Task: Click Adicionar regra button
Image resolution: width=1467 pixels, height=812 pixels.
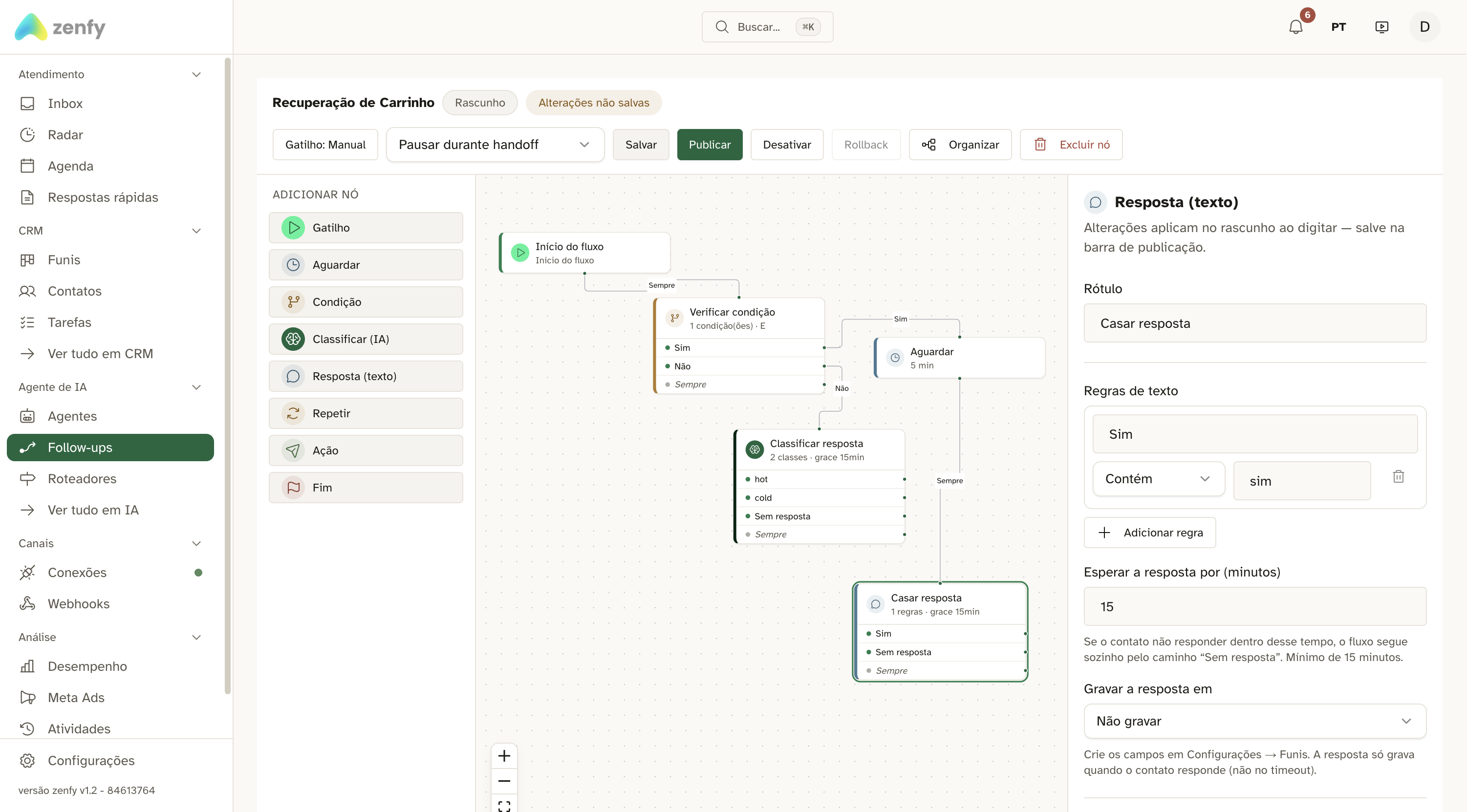Action: pyautogui.click(x=1150, y=533)
